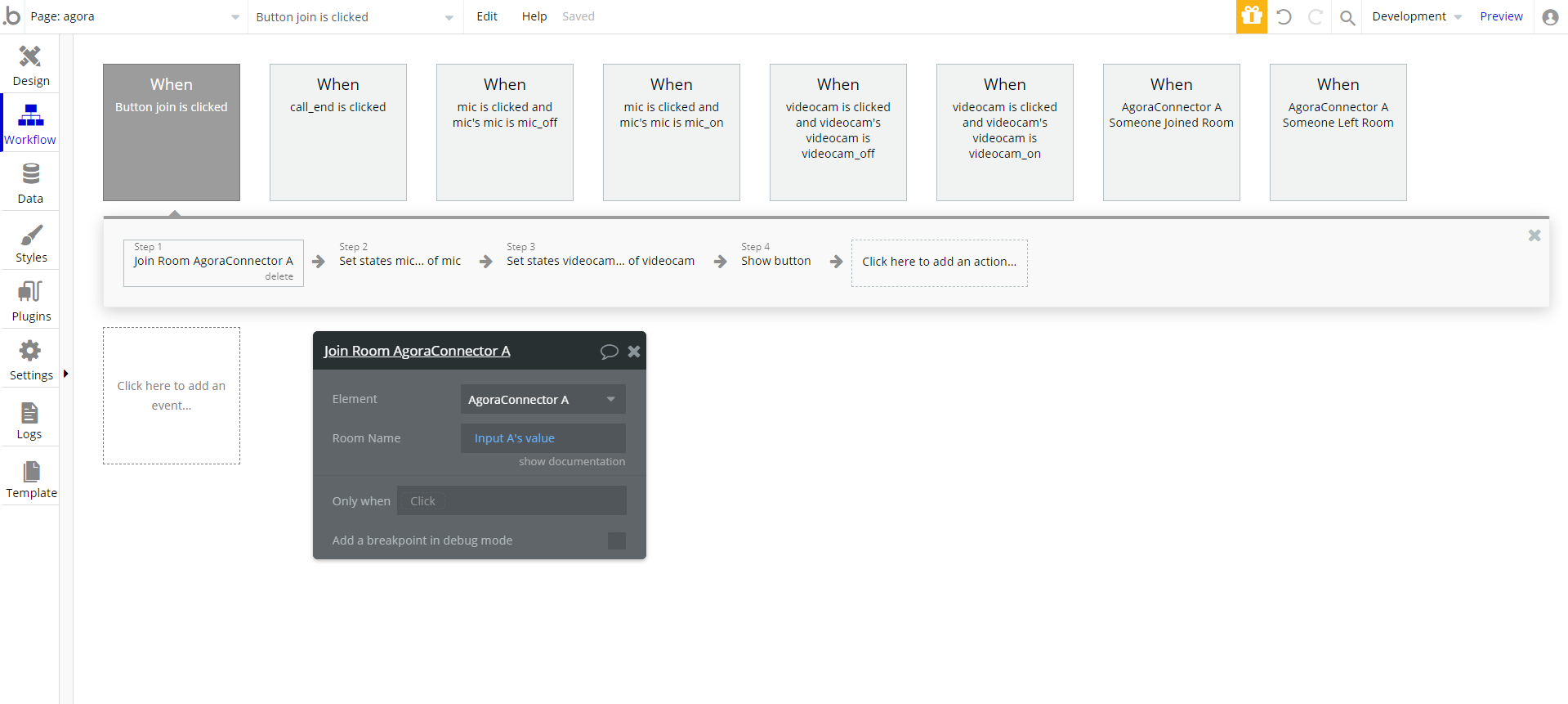Select Someone Joined Room event
This screenshot has width=1568, height=704.
coord(1172,132)
